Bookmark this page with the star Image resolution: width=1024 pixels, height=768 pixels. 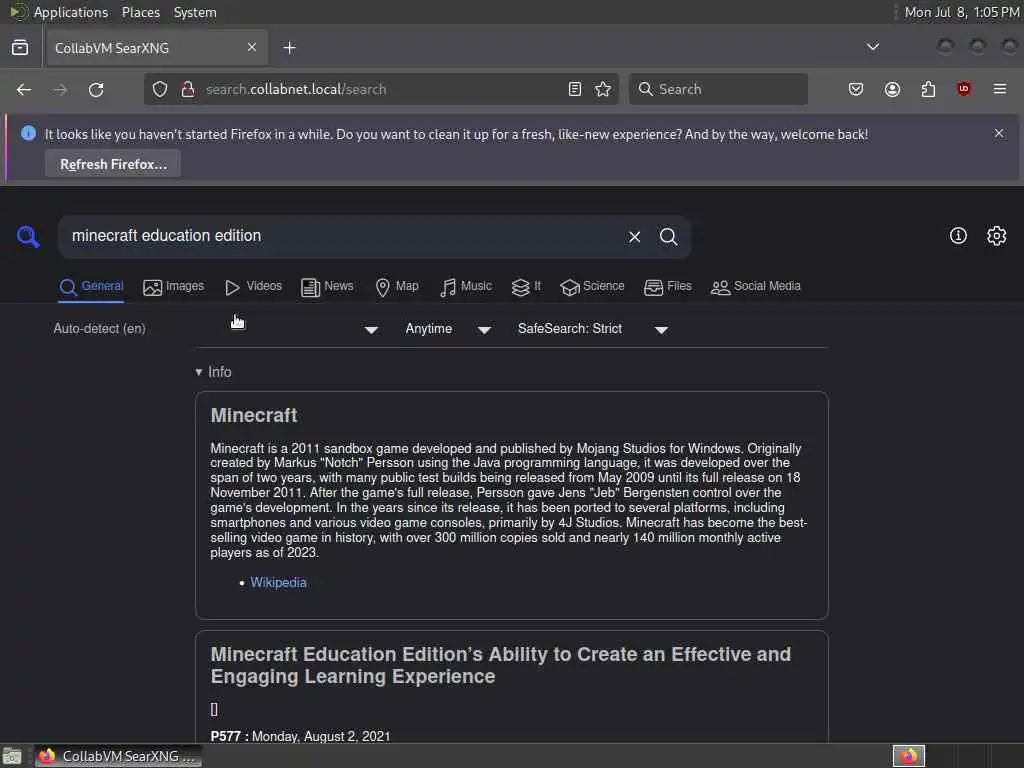tap(603, 89)
